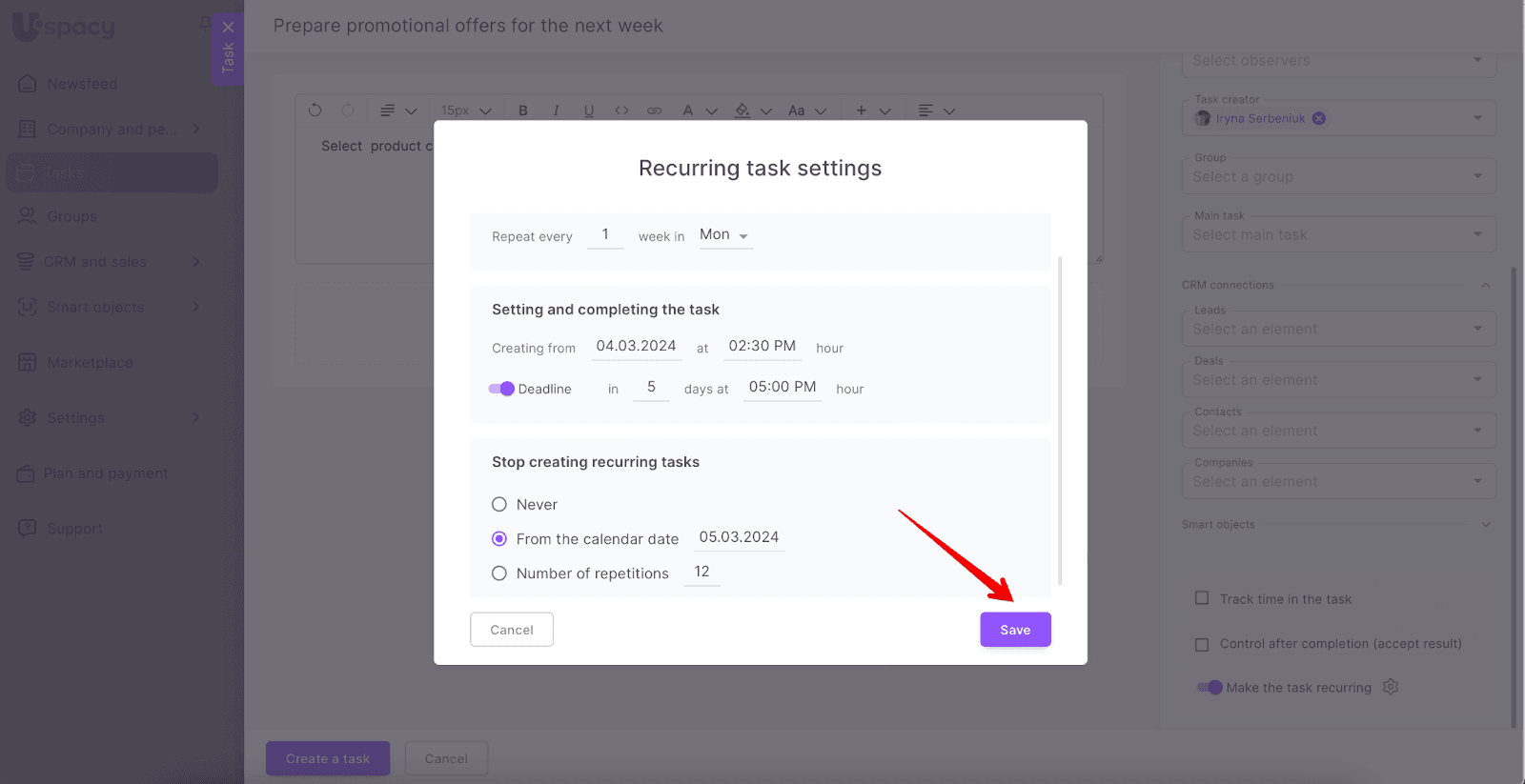This screenshot has width=1525, height=784.
Task: Click the underline formatting icon
Action: click(589, 111)
